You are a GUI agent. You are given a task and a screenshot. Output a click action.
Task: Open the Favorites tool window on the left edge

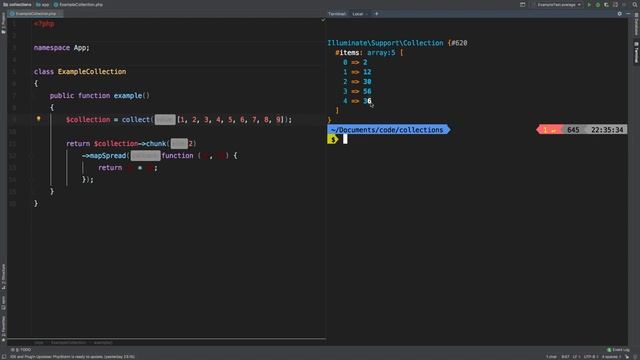(3, 329)
